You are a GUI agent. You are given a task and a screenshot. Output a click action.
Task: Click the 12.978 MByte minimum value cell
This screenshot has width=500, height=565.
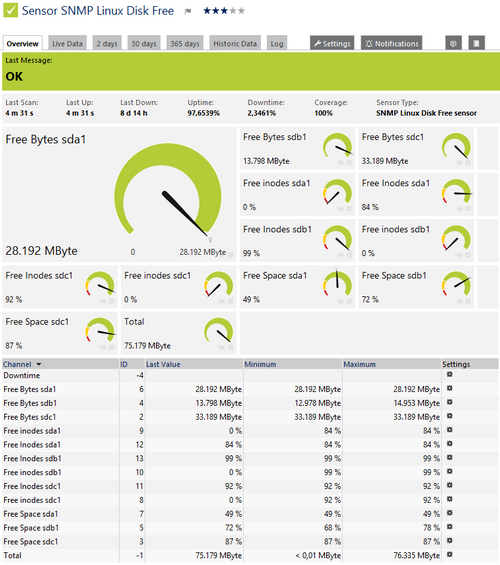318,403
